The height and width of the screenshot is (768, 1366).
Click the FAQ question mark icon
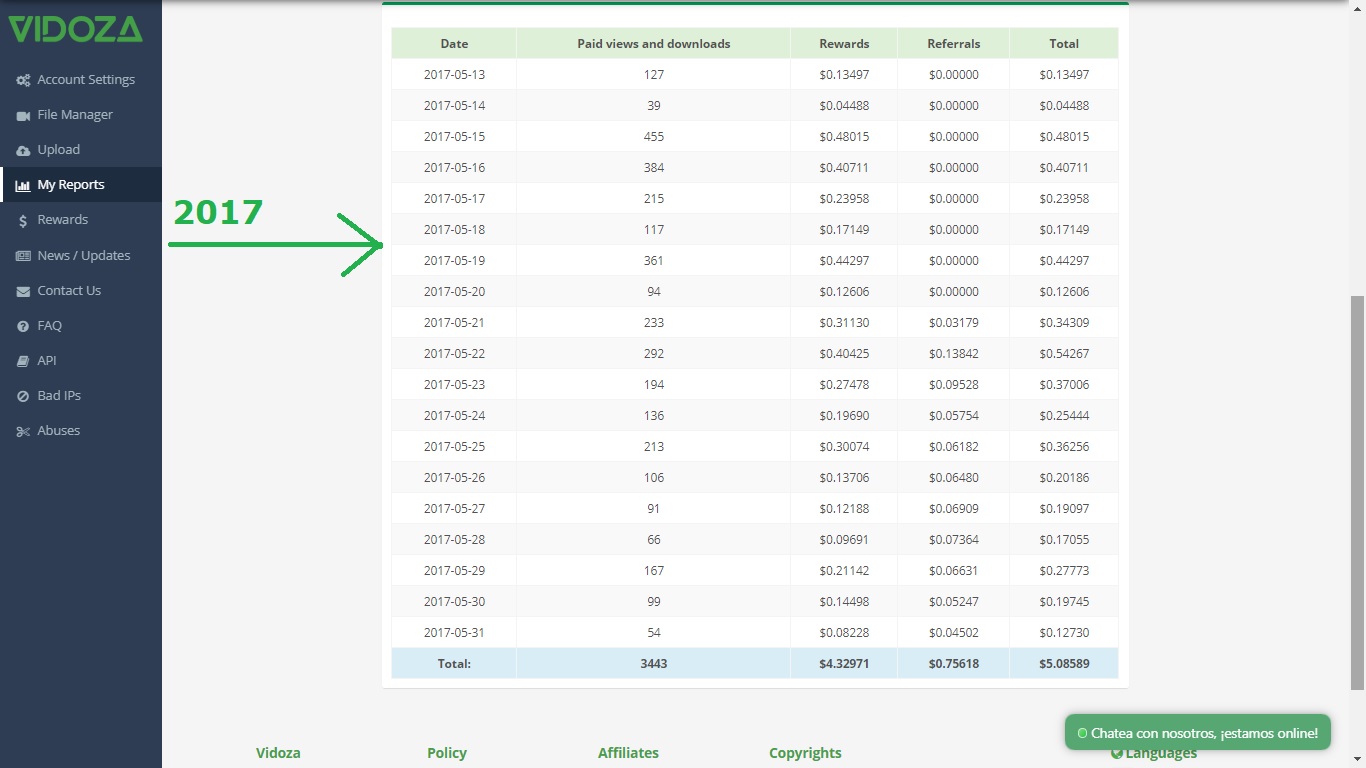pyautogui.click(x=23, y=326)
